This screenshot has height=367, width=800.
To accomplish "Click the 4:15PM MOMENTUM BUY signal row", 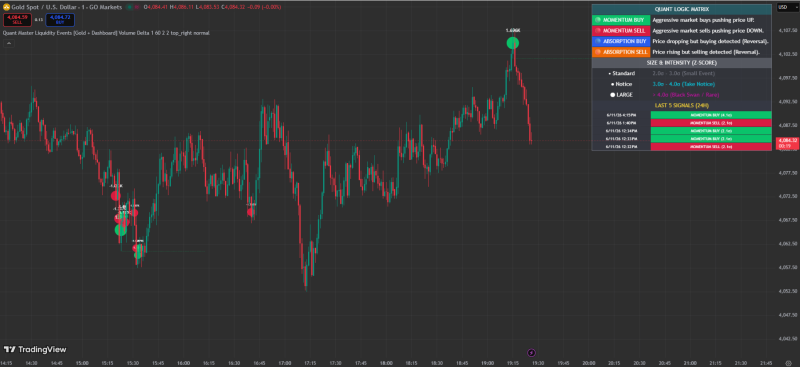I will coord(682,115).
